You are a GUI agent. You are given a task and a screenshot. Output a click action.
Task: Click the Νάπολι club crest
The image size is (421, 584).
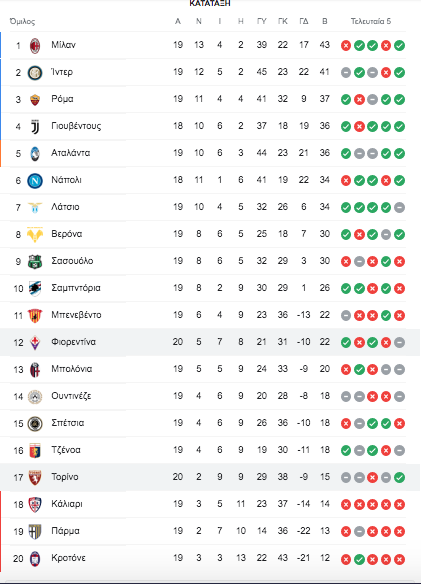35,181
